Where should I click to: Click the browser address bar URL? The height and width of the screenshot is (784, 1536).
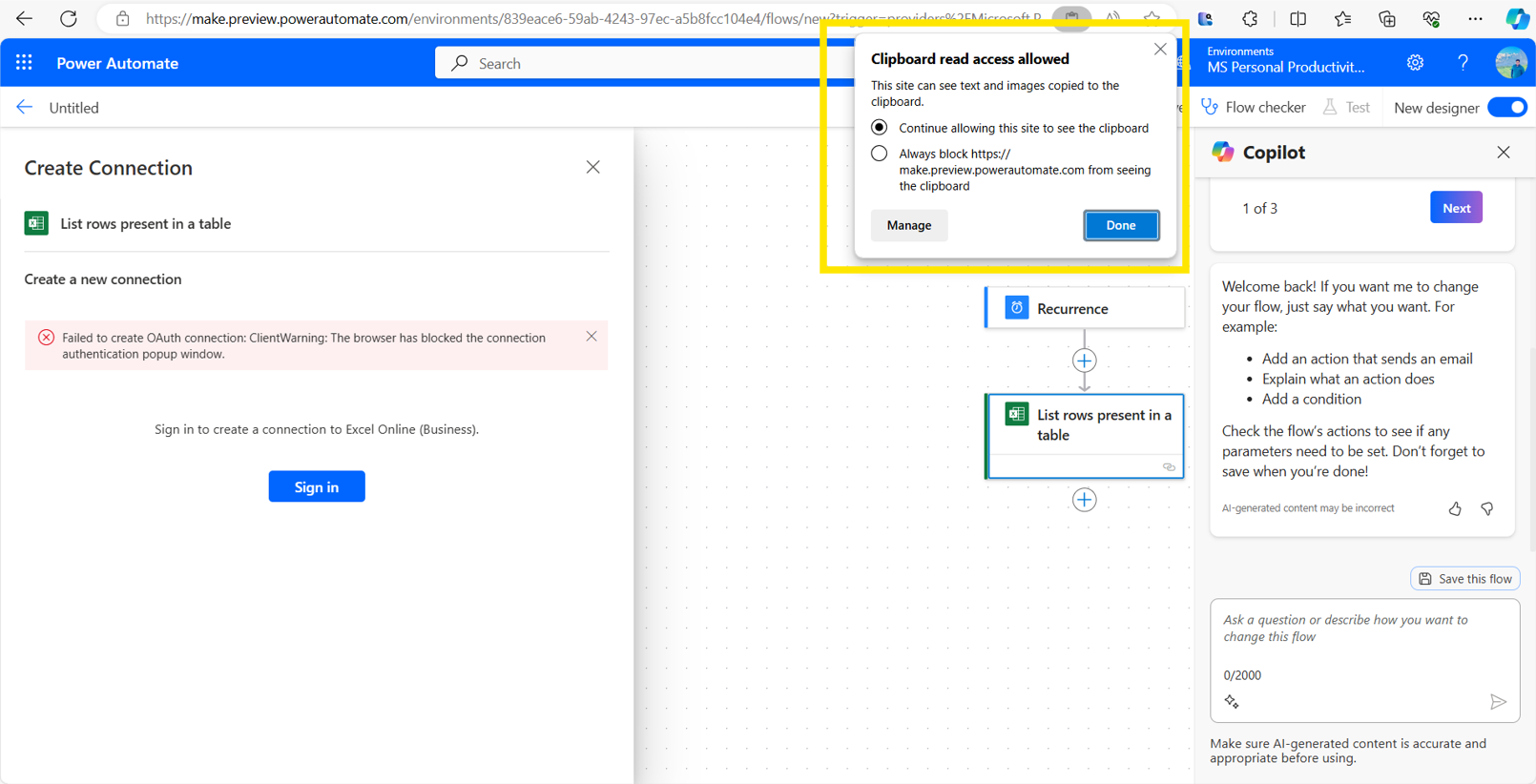592,18
